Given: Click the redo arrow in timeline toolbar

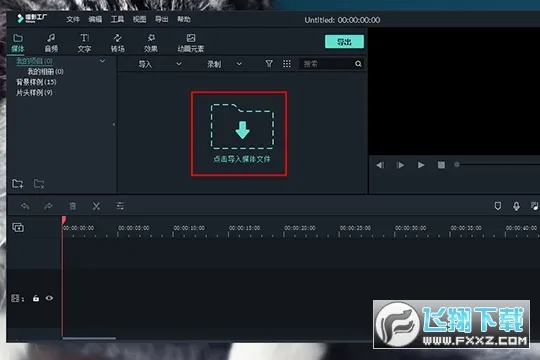Looking at the screenshot, I should (x=49, y=206).
